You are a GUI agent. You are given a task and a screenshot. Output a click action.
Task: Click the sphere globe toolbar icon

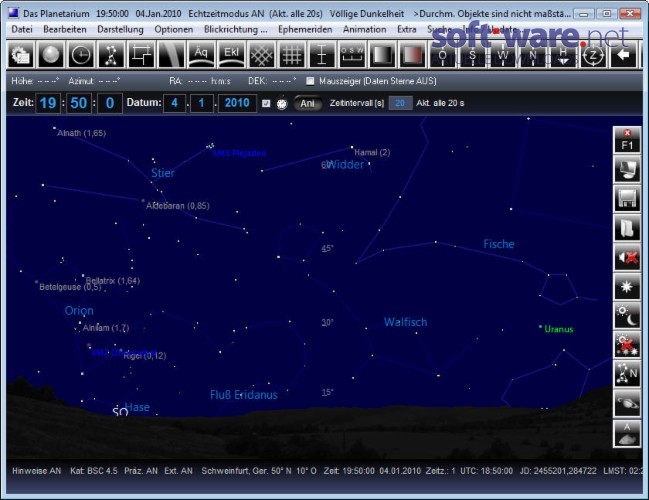(x=51, y=55)
